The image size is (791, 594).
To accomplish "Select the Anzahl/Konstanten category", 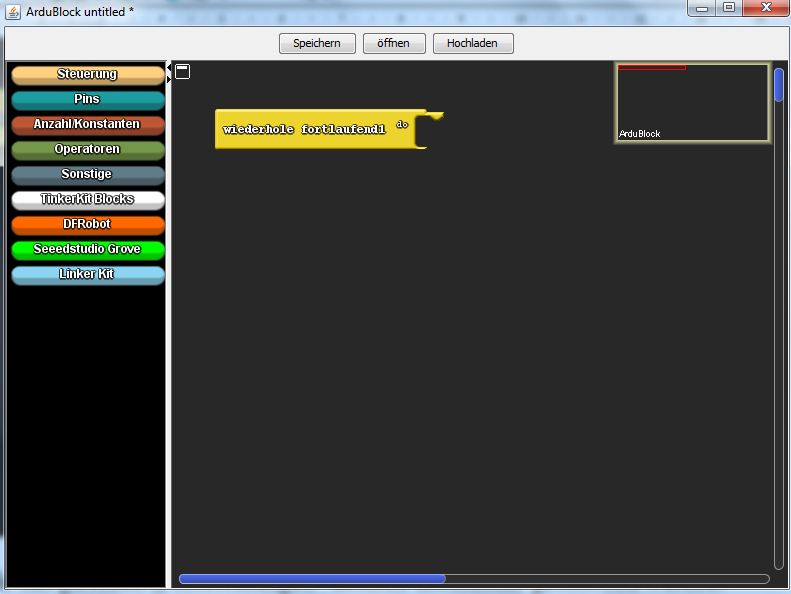I will click(87, 125).
